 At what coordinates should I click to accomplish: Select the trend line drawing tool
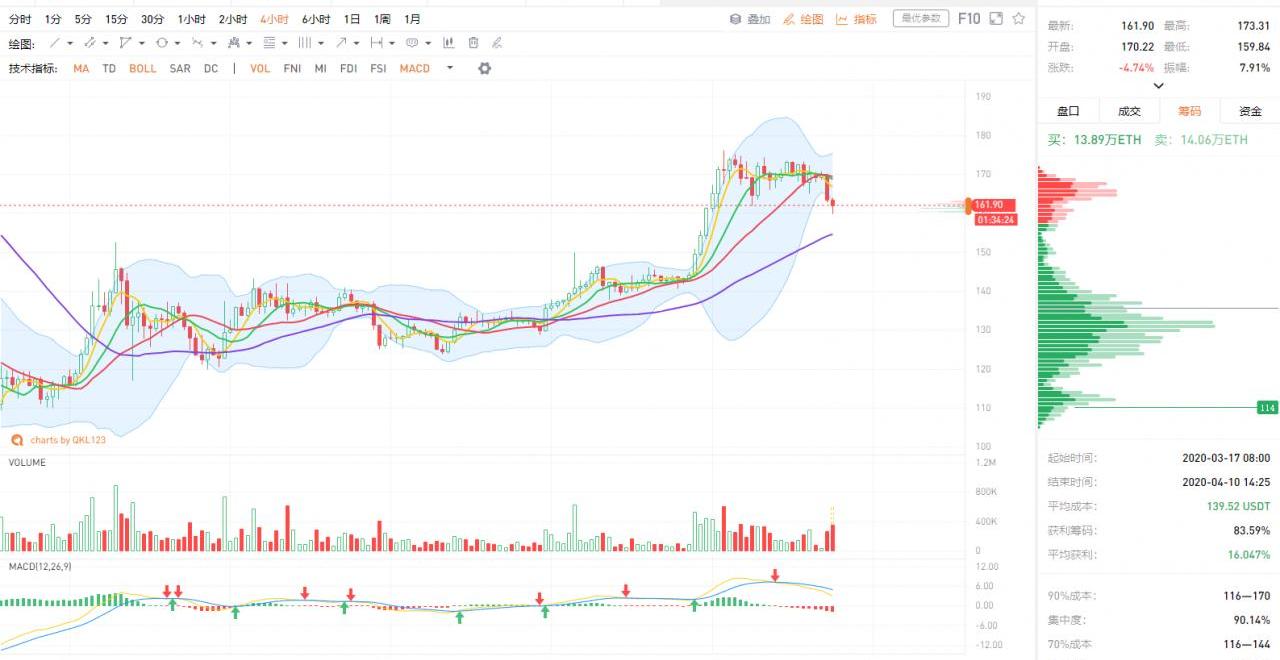point(55,43)
